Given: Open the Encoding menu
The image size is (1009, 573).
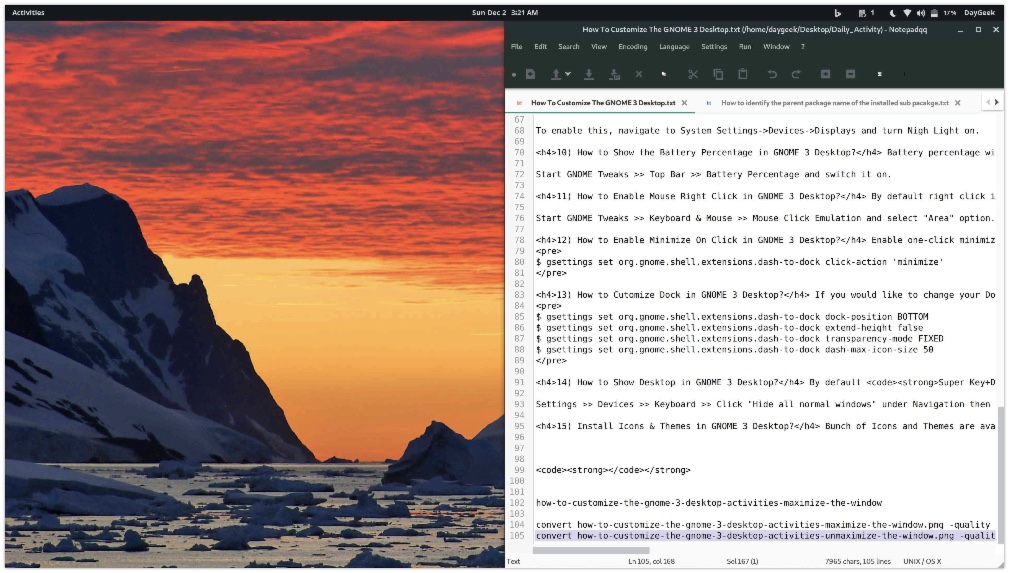Looking at the screenshot, I should pos(632,46).
